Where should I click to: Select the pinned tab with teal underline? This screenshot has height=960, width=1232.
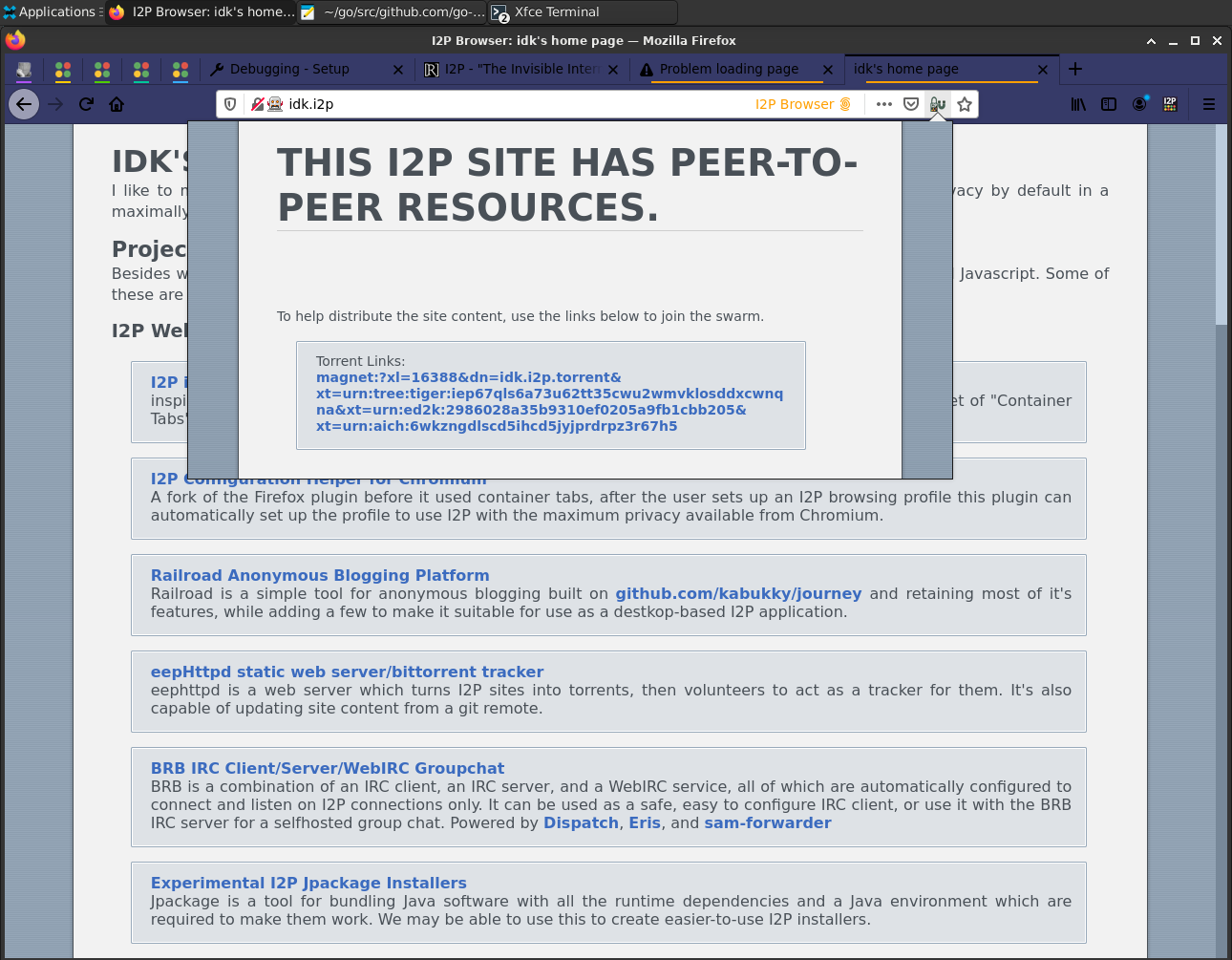141,70
